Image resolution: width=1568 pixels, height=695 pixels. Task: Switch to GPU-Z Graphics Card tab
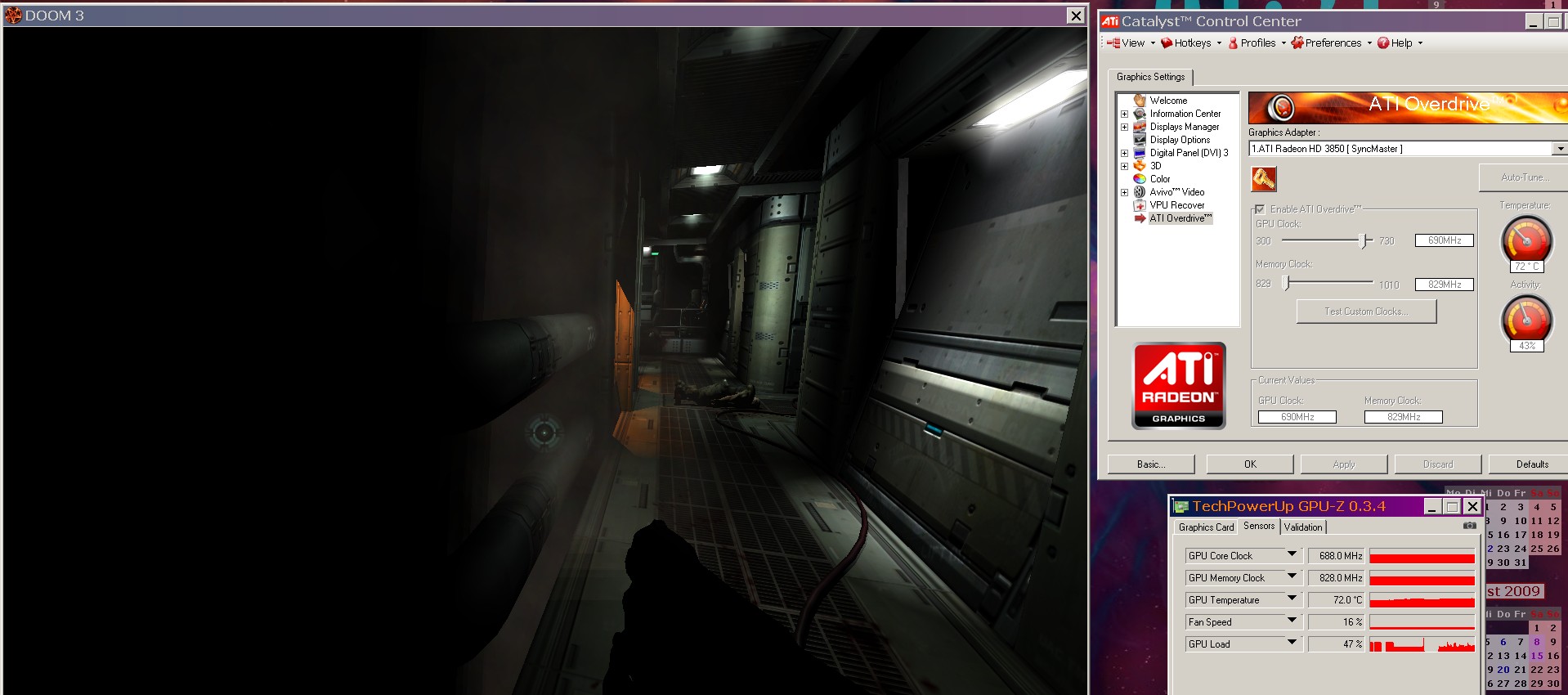point(1206,527)
